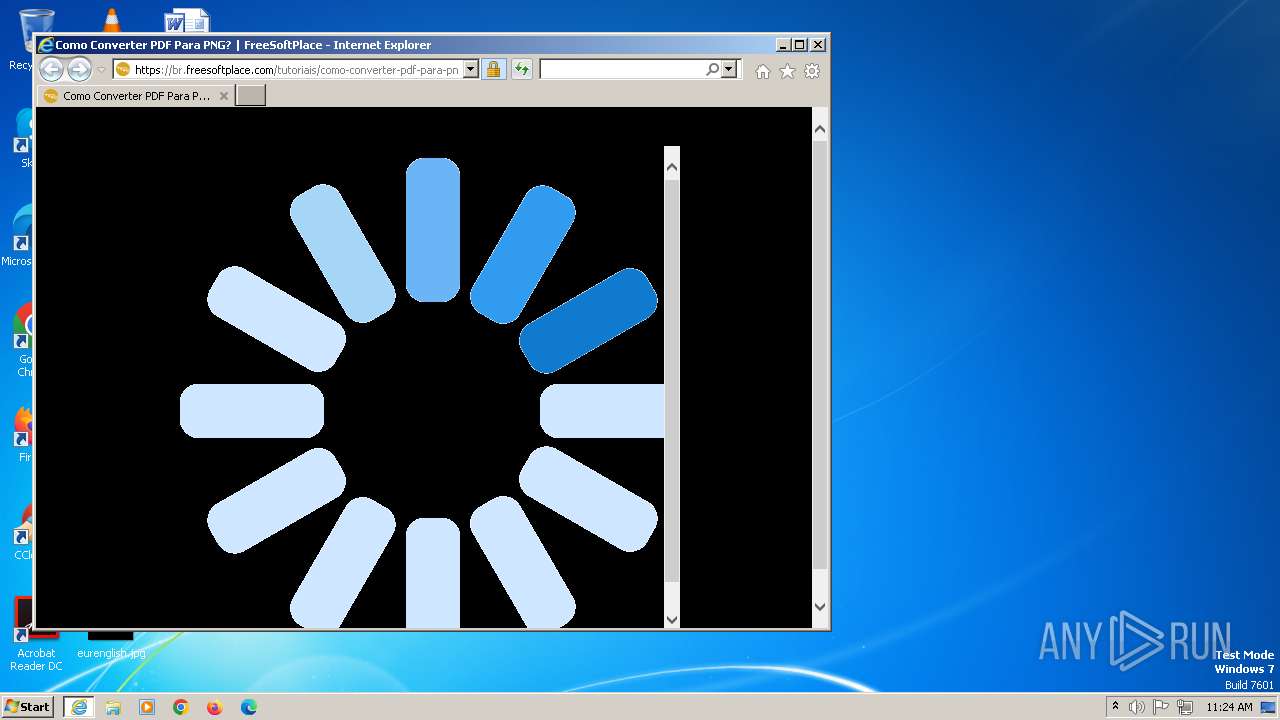Screen dimensions: 1280x720
Task: Select the Microsoft Edge desktop shortcut
Action: (x=19, y=235)
